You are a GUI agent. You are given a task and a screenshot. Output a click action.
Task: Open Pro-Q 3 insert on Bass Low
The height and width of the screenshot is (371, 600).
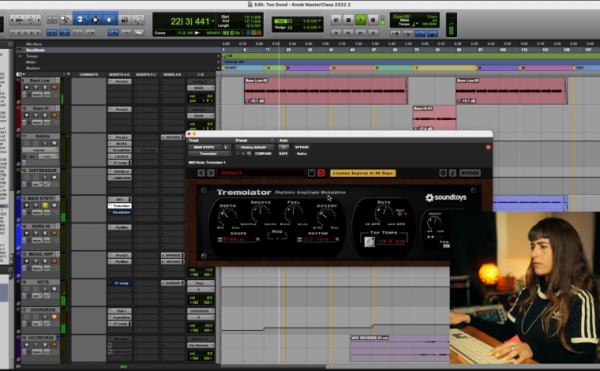[x=120, y=81]
